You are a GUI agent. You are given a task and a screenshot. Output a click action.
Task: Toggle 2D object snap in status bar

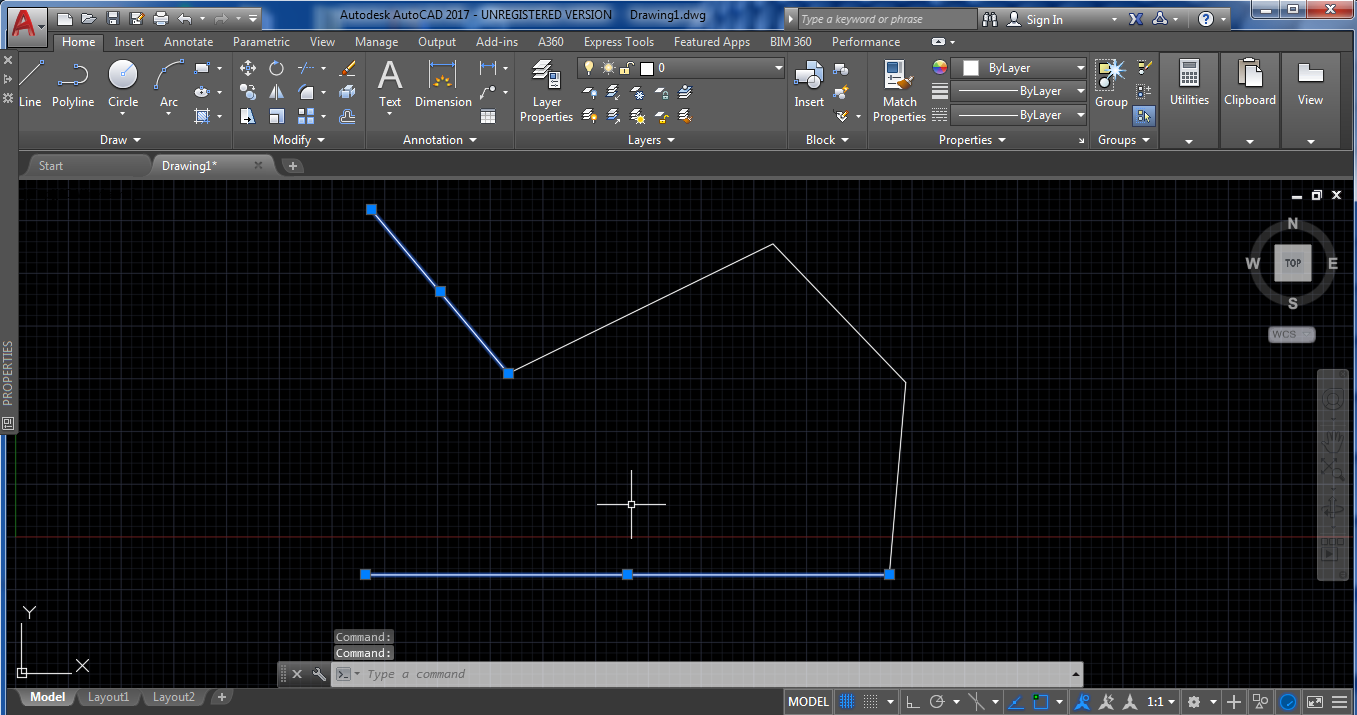[x=1041, y=701]
